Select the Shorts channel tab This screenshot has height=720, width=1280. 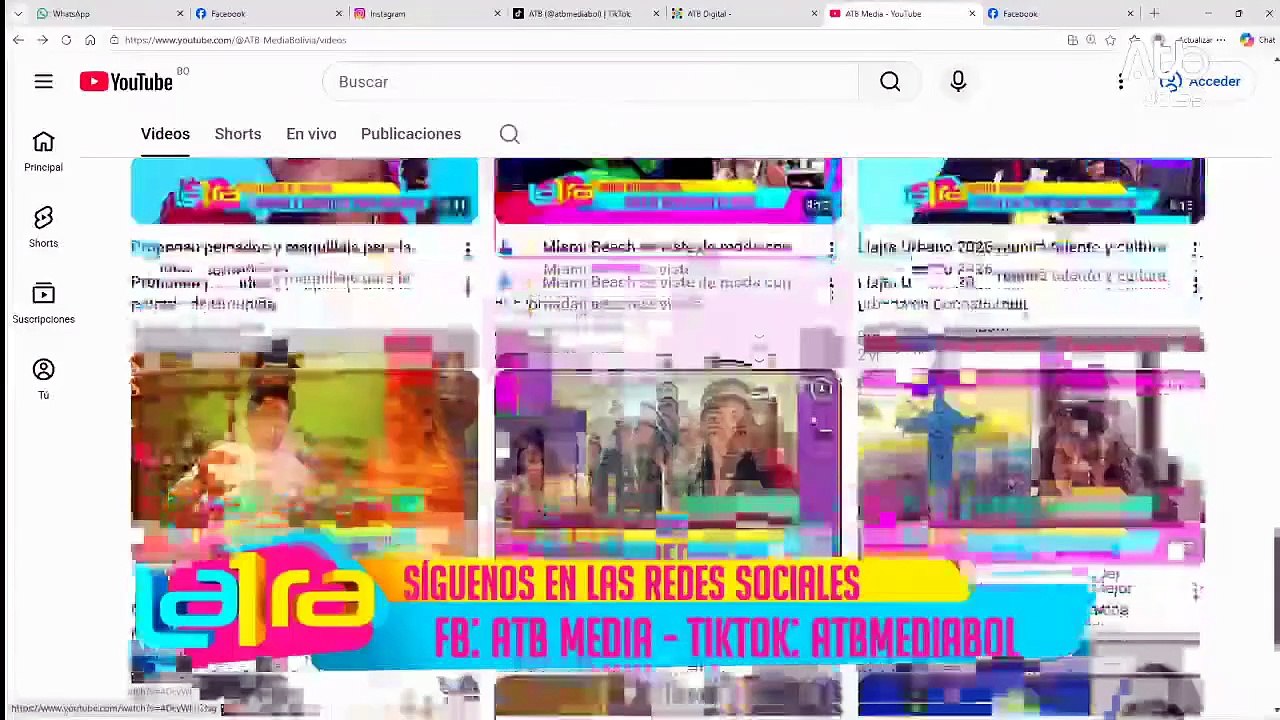[238, 134]
